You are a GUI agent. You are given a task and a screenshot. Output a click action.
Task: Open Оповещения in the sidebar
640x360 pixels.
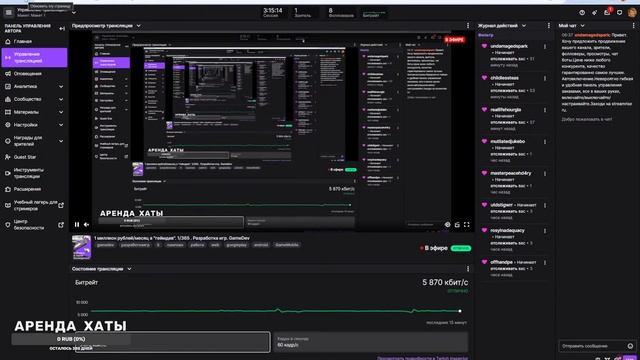(x=34, y=73)
